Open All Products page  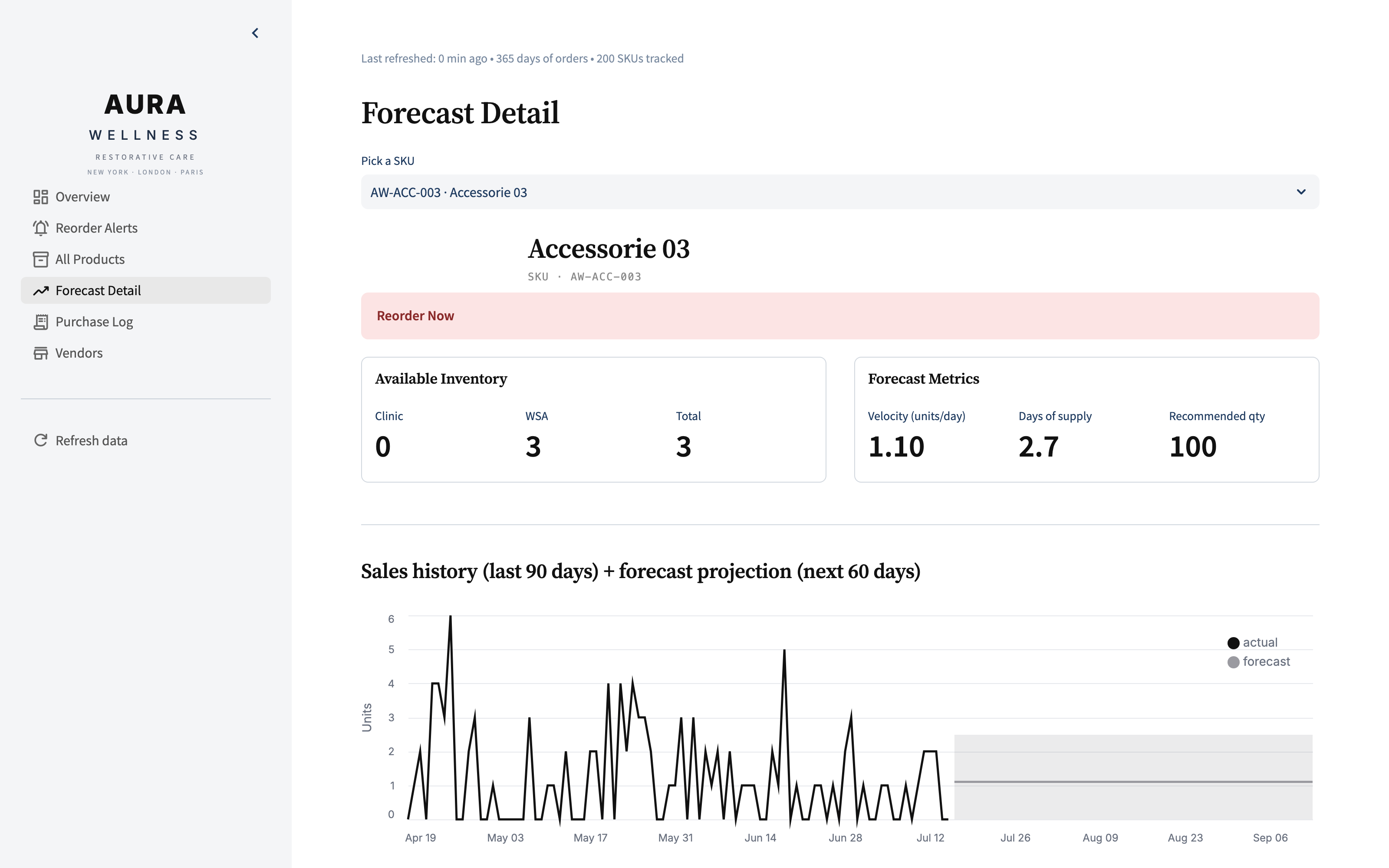146,260
